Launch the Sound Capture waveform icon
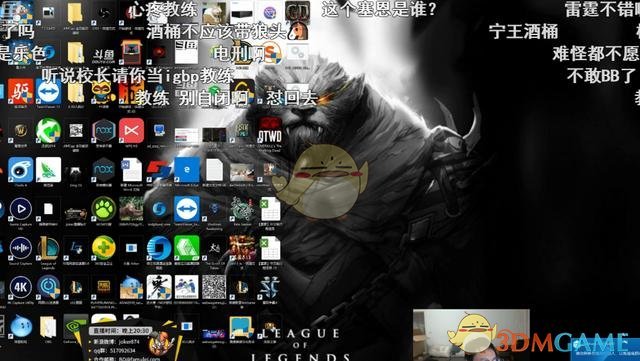This screenshot has width=640, height=361. (20, 248)
